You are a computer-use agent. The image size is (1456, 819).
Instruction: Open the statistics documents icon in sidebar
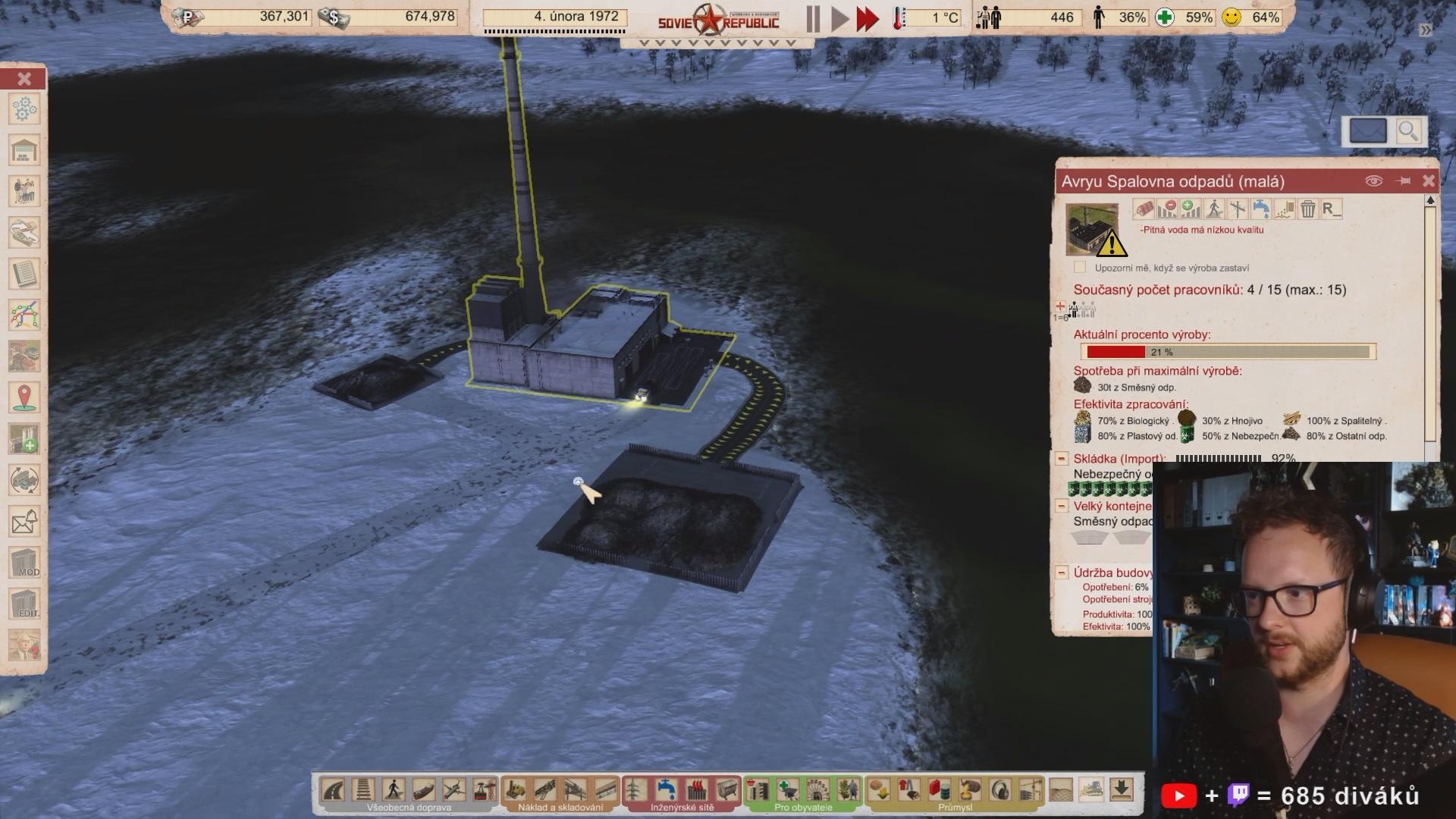(24, 274)
